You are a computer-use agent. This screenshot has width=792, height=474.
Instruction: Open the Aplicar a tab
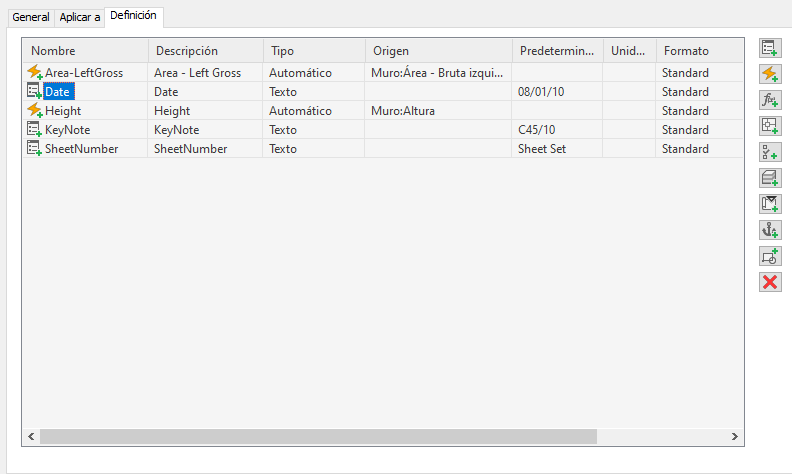[80, 17]
